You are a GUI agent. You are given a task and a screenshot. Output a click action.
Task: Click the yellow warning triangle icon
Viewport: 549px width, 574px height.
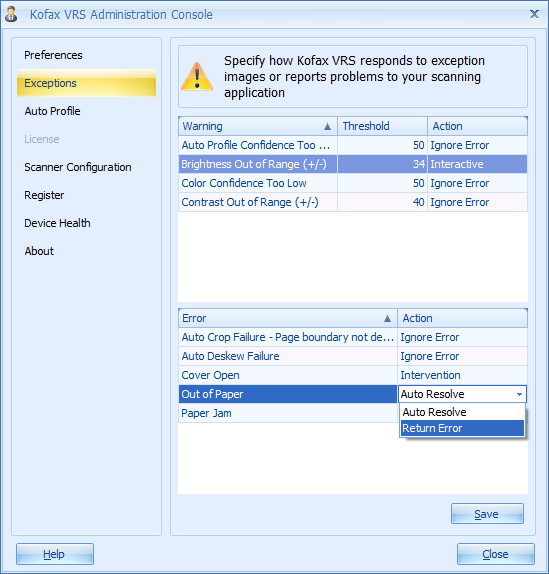click(197, 77)
